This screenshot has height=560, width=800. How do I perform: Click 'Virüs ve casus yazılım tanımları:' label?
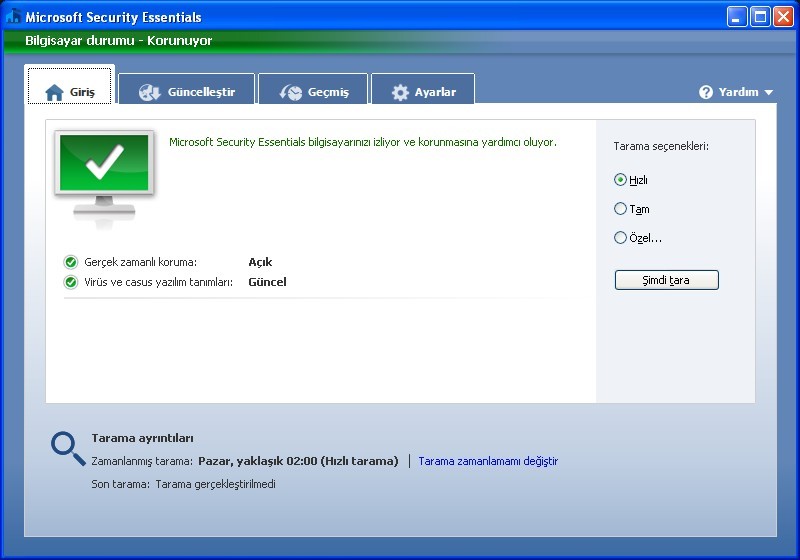pyautogui.click(x=159, y=282)
